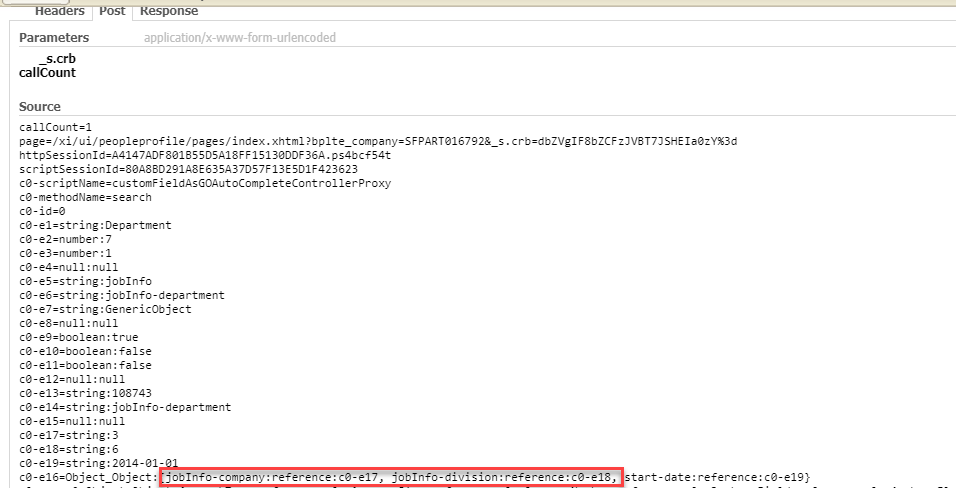Click the c0-e1=string:Department line

pyautogui.click(x=95, y=226)
